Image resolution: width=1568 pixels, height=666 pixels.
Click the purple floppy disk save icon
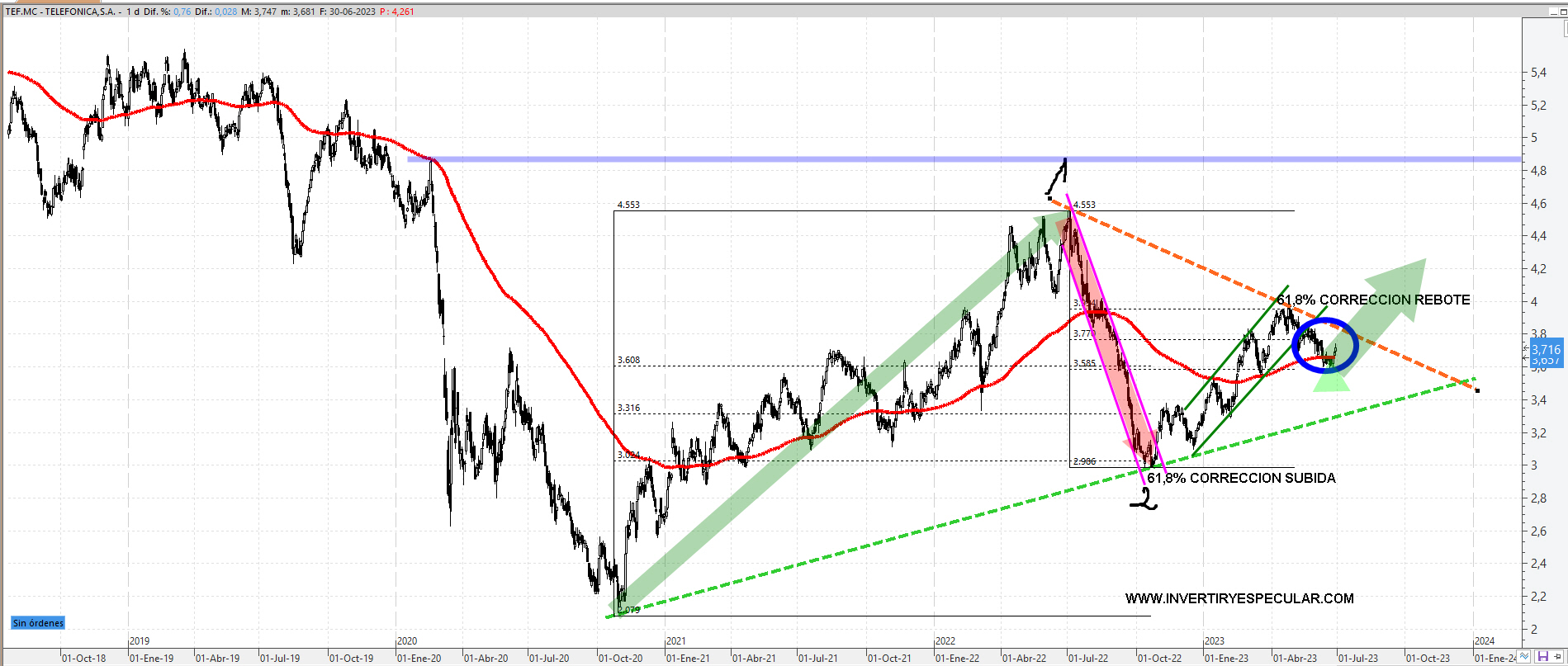tap(1542, 657)
